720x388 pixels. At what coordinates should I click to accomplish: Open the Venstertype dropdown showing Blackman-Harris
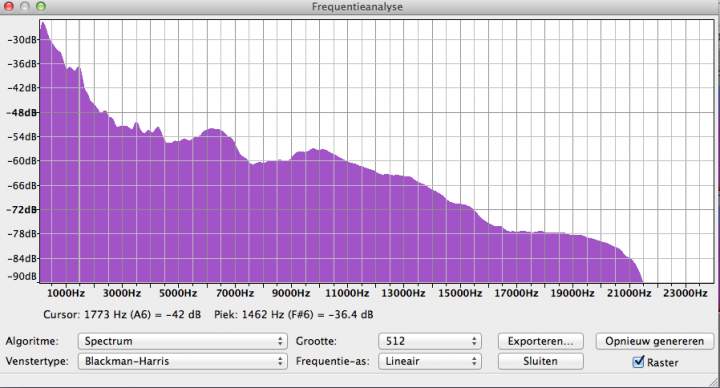coord(183,361)
